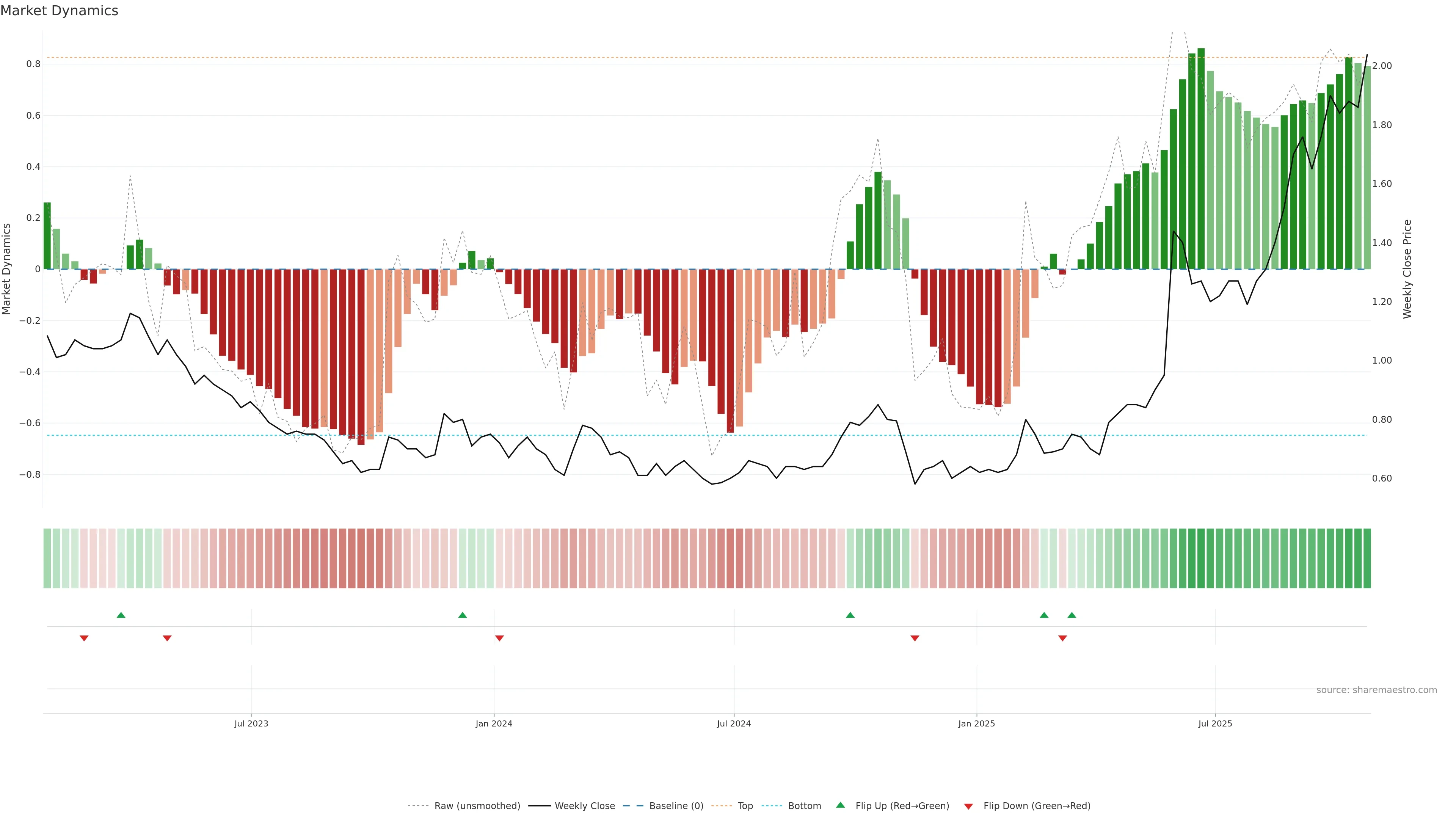Click the leftmost red flip-down triangle marker
1456x819 pixels.
84,638
